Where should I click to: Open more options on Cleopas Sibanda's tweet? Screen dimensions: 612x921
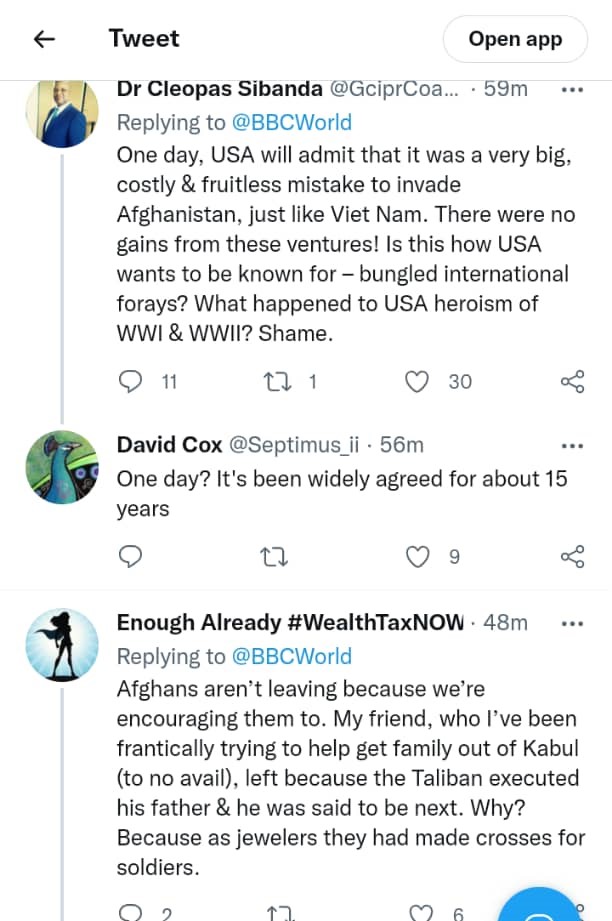tap(572, 89)
